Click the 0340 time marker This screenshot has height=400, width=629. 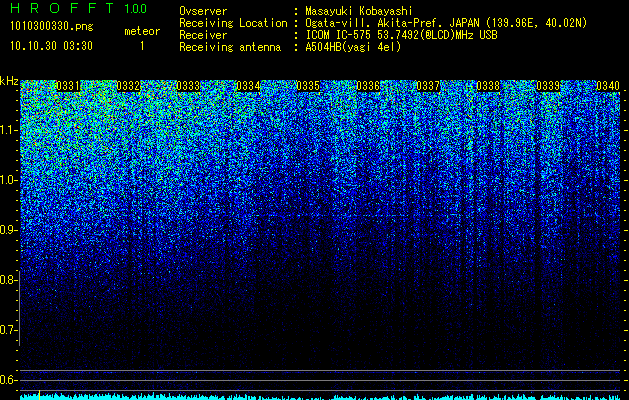pyautogui.click(x=608, y=86)
